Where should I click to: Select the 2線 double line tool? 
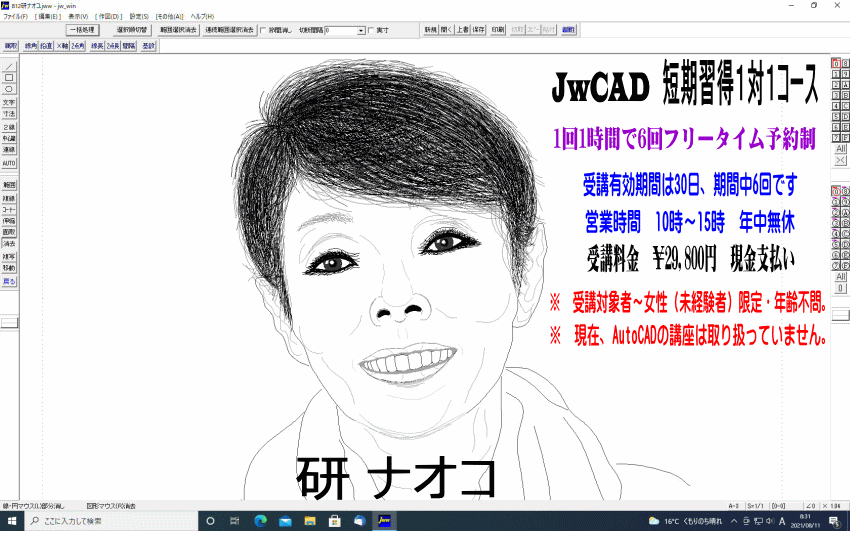point(9,127)
